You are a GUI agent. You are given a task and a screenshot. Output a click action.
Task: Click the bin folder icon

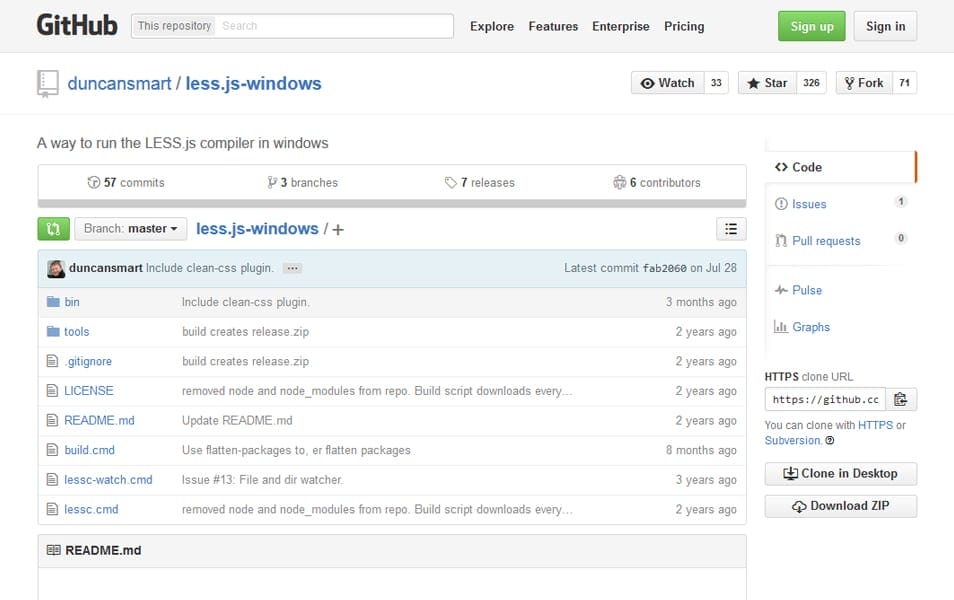point(54,302)
